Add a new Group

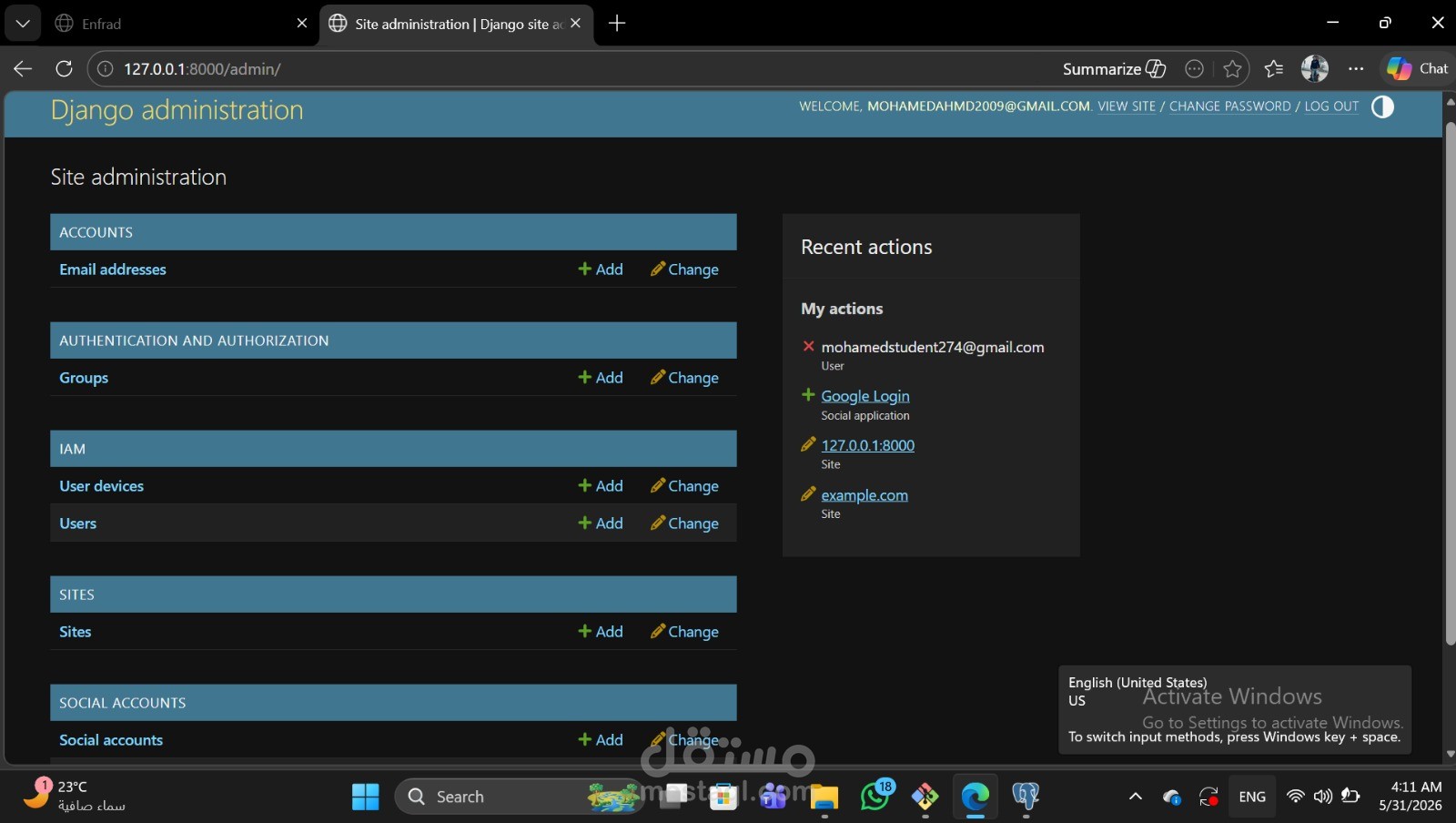click(601, 378)
